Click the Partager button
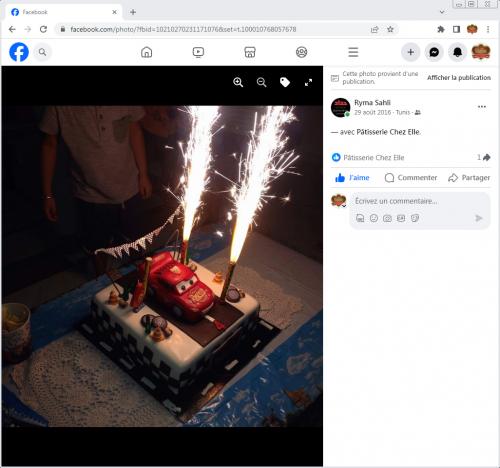Image resolution: width=500 pixels, height=468 pixels. tap(469, 178)
